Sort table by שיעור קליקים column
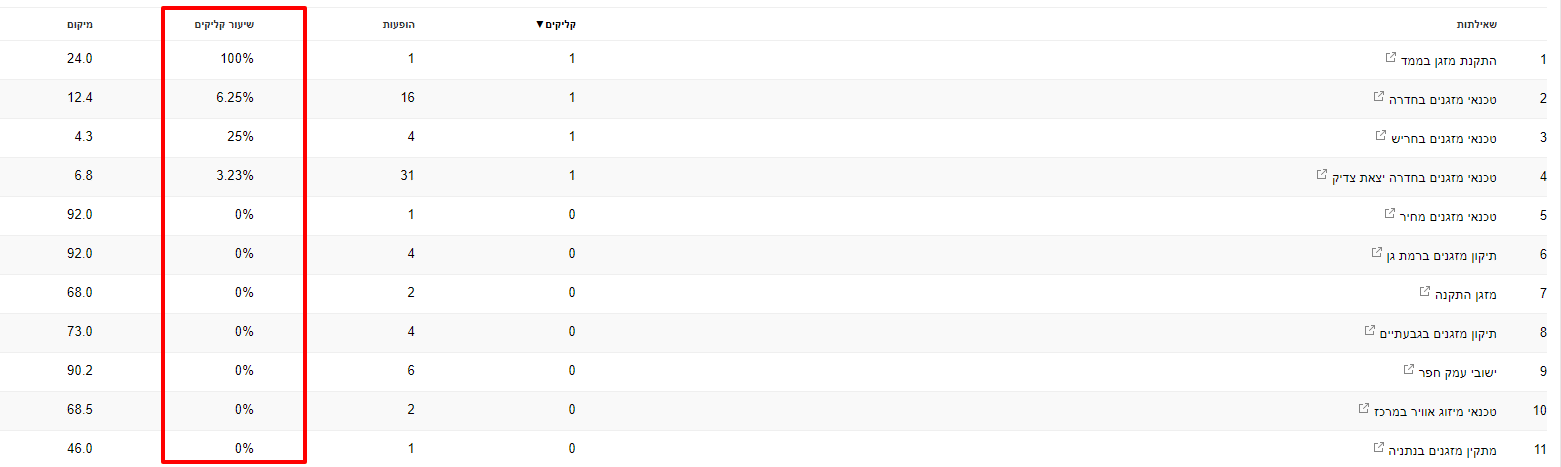 tap(224, 24)
